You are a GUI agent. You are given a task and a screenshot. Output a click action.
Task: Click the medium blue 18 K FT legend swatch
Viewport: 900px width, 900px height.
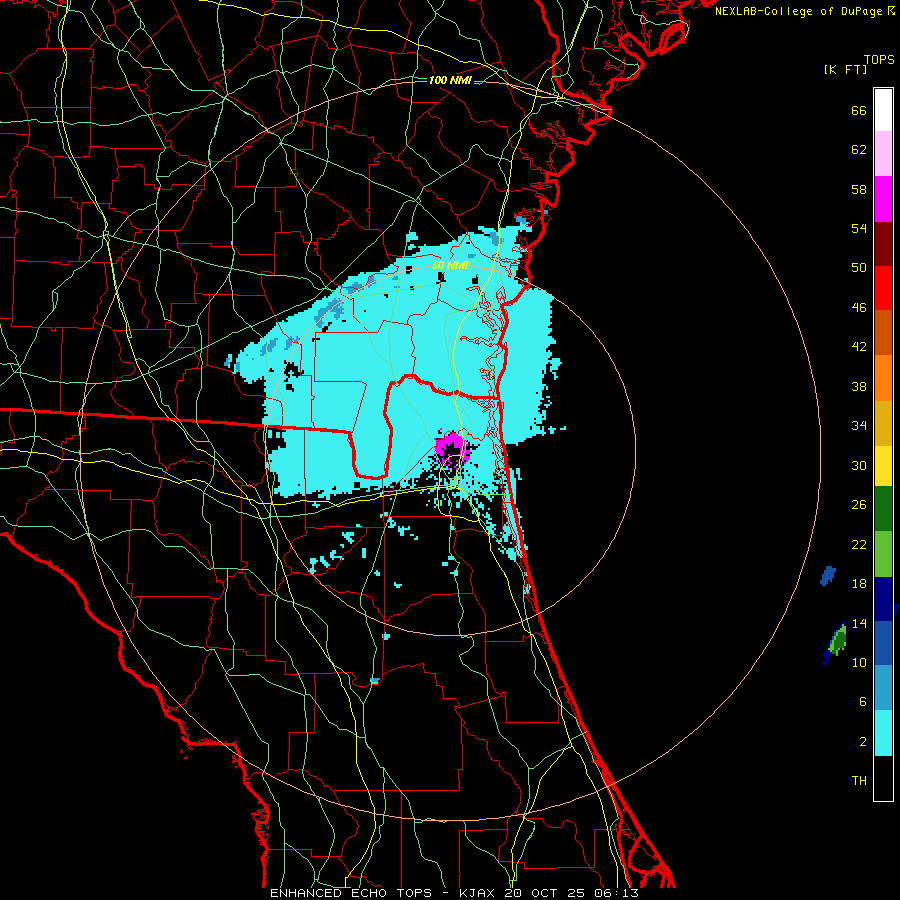883,643
